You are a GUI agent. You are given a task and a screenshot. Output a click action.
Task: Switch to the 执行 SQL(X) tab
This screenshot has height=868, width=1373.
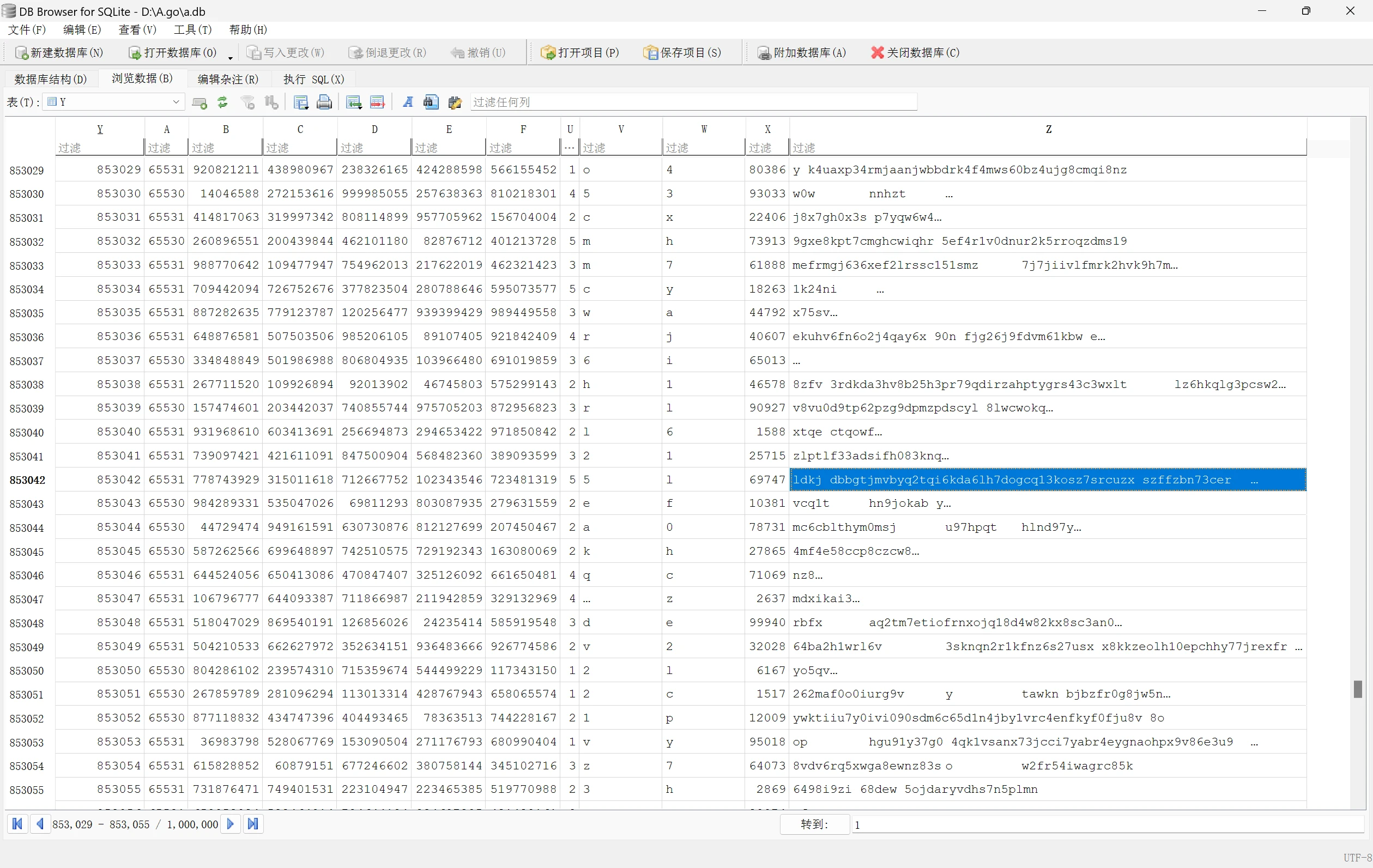point(313,79)
